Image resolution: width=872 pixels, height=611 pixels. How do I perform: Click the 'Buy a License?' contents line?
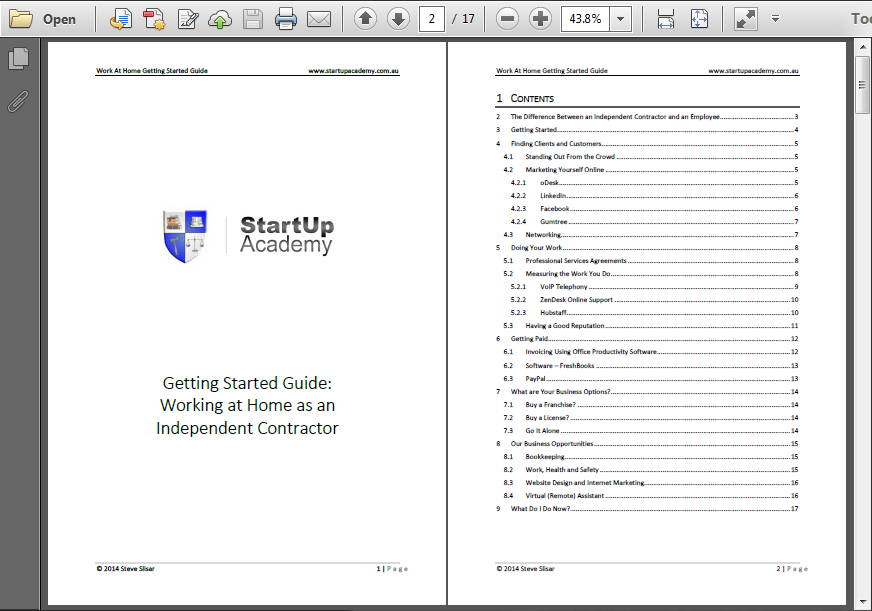pos(651,418)
